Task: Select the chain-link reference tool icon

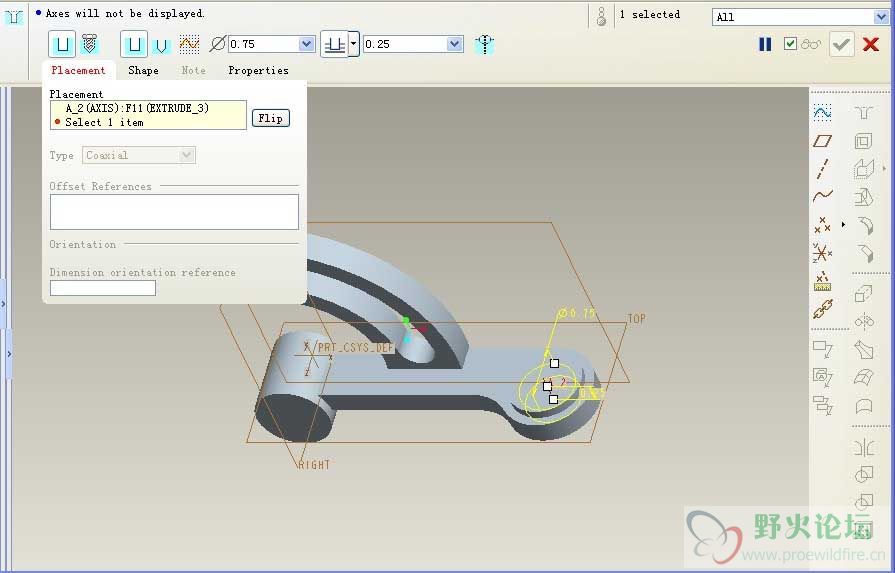Action: pyautogui.click(x=823, y=309)
